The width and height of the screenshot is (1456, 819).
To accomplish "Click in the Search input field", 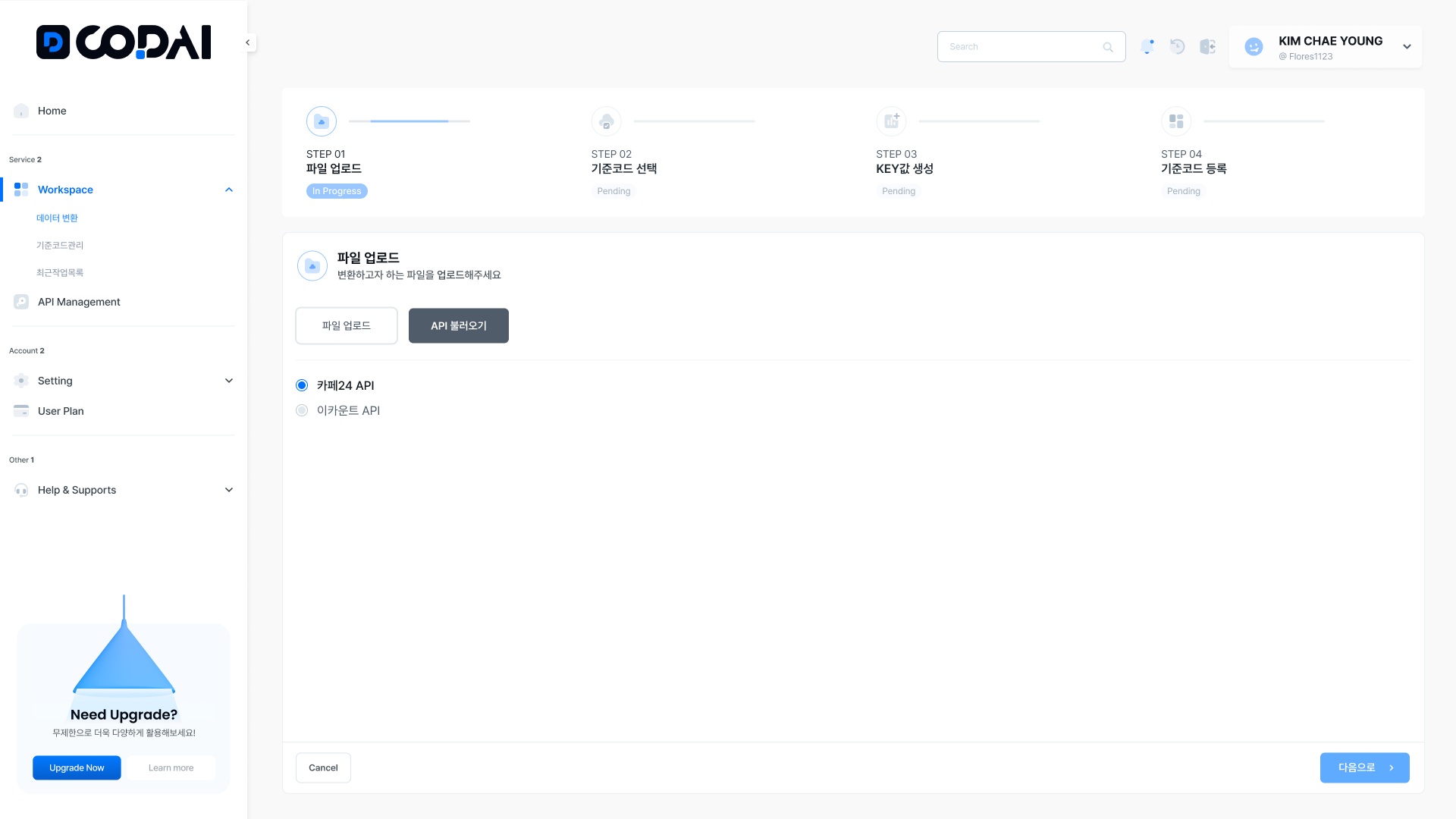I will 1020,47.
